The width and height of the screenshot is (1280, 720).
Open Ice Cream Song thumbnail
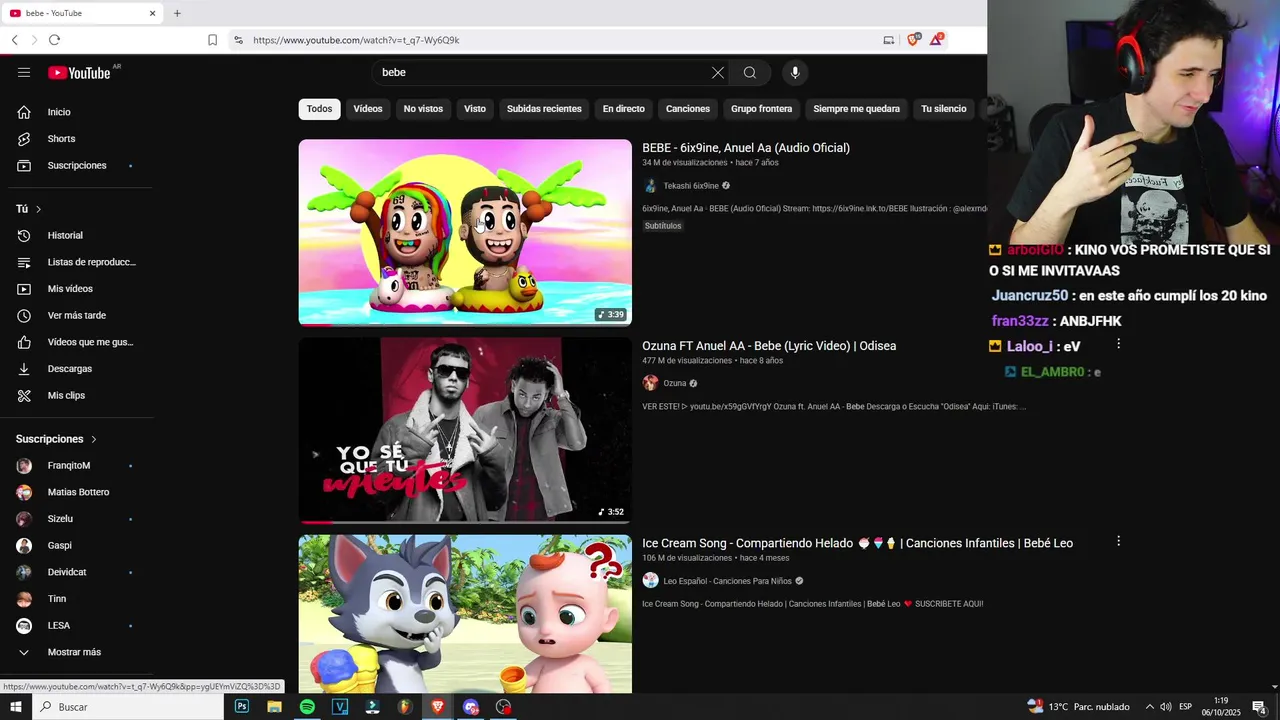pyautogui.click(x=465, y=613)
